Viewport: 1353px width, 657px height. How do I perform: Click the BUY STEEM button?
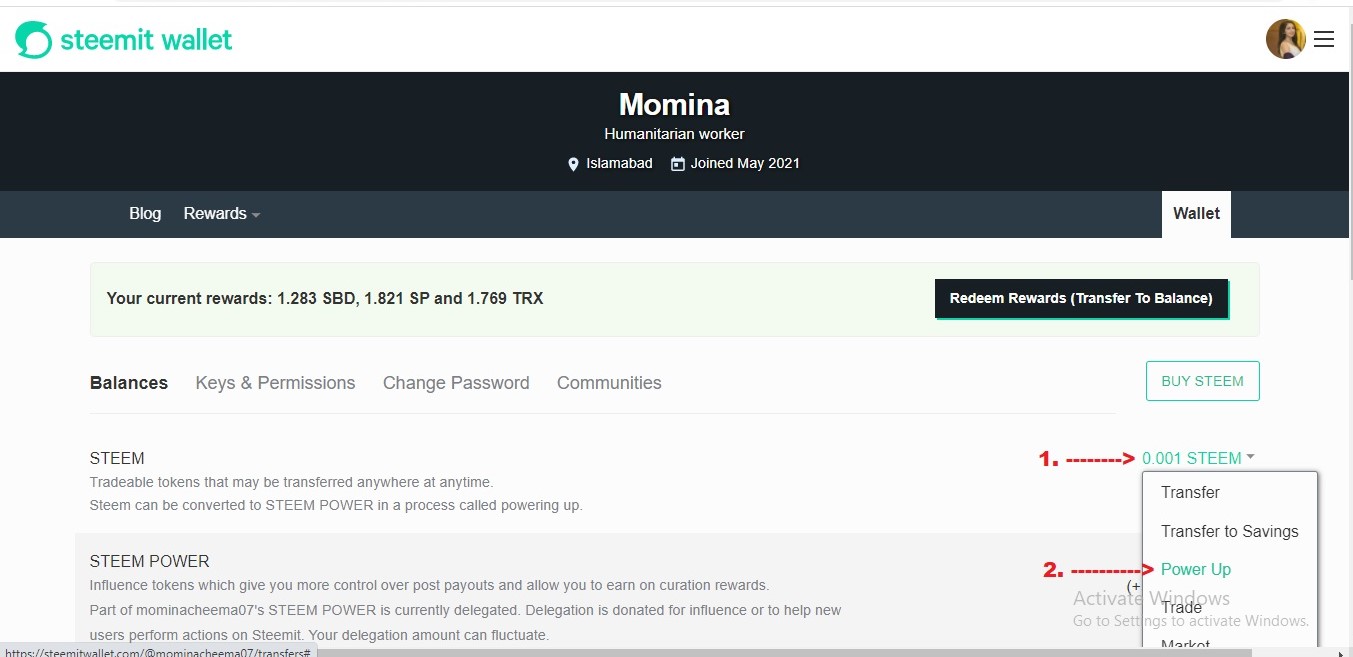[x=1202, y=381]
